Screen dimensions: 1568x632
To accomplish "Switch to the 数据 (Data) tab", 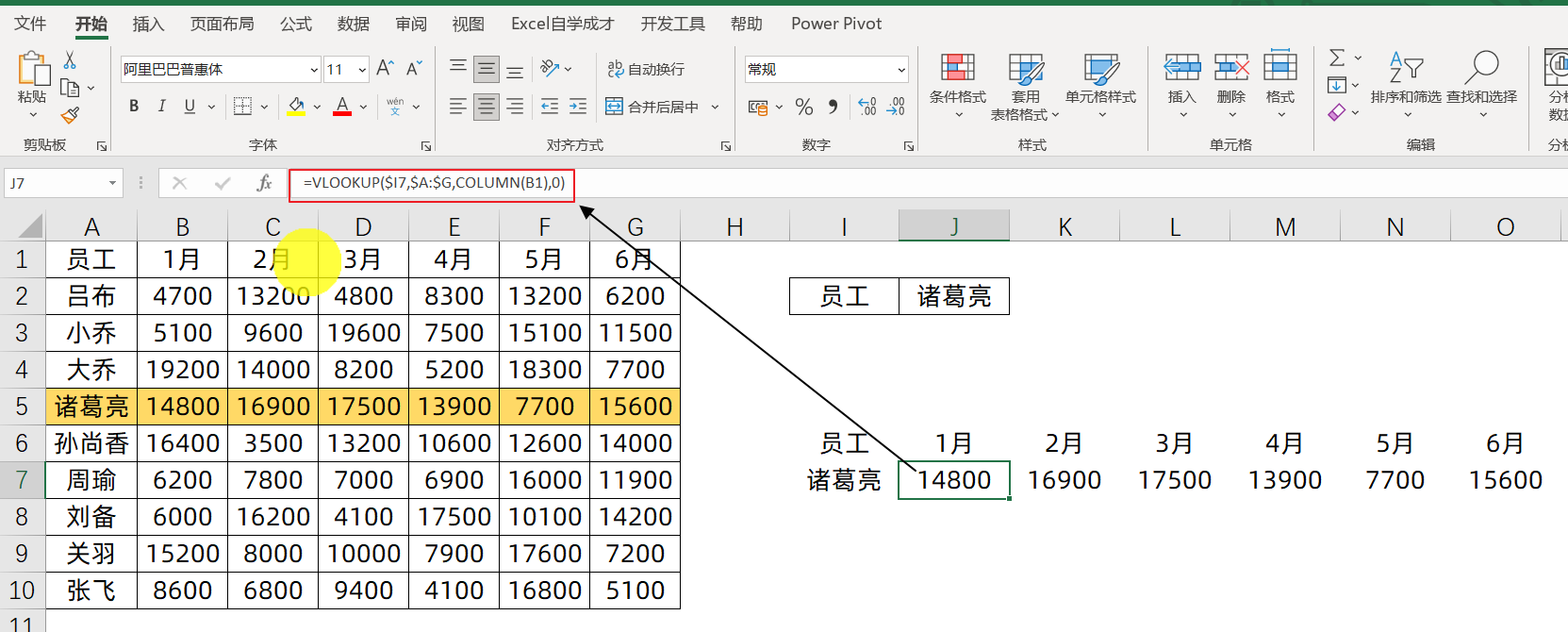I will (x=354, y=24).
